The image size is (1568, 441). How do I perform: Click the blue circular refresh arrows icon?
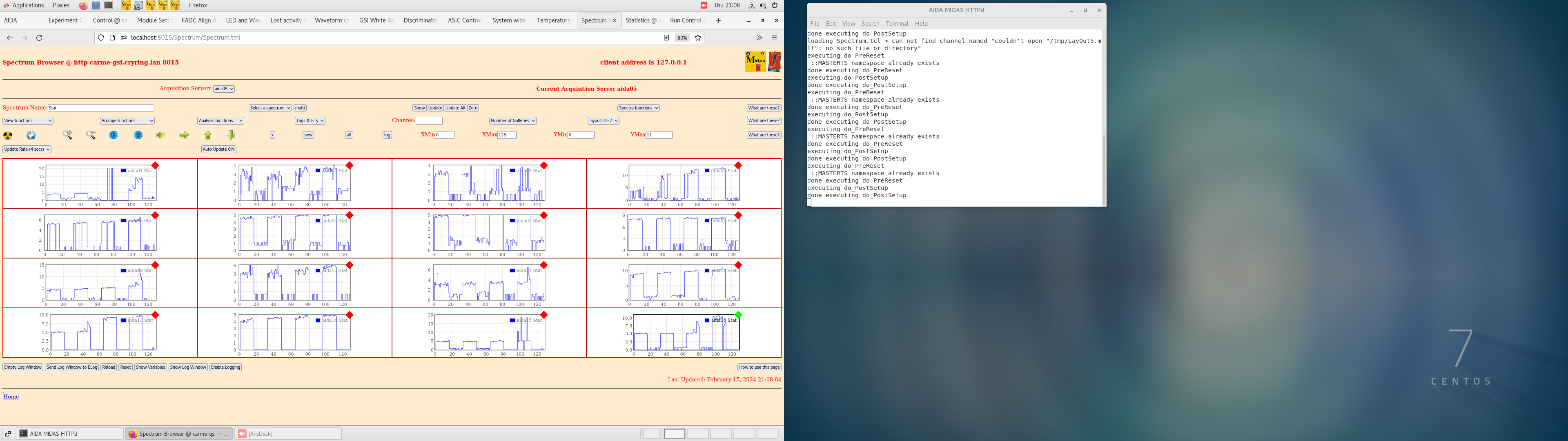point(31,135)
